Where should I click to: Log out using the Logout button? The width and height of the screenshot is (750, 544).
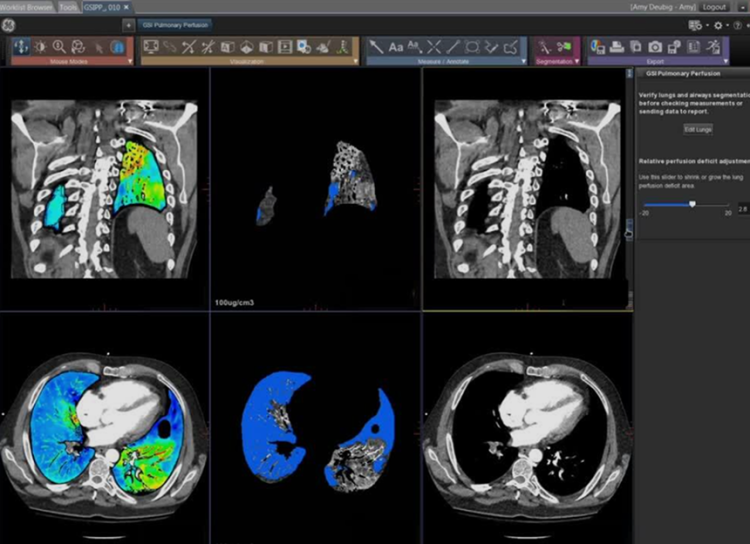coord(714,7)
